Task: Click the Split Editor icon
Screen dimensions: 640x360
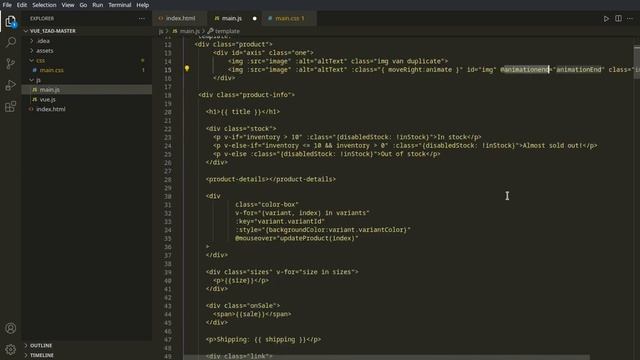Action: 618,18
